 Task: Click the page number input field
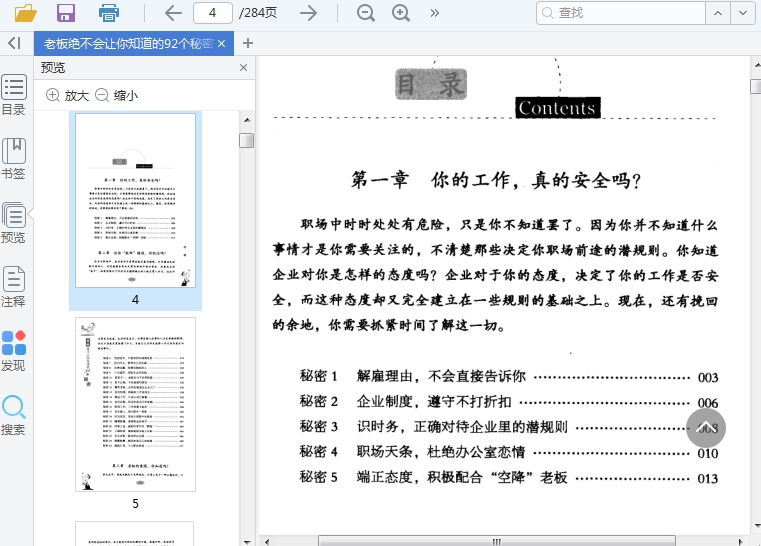pyautogui.click(x=213, y=13)
